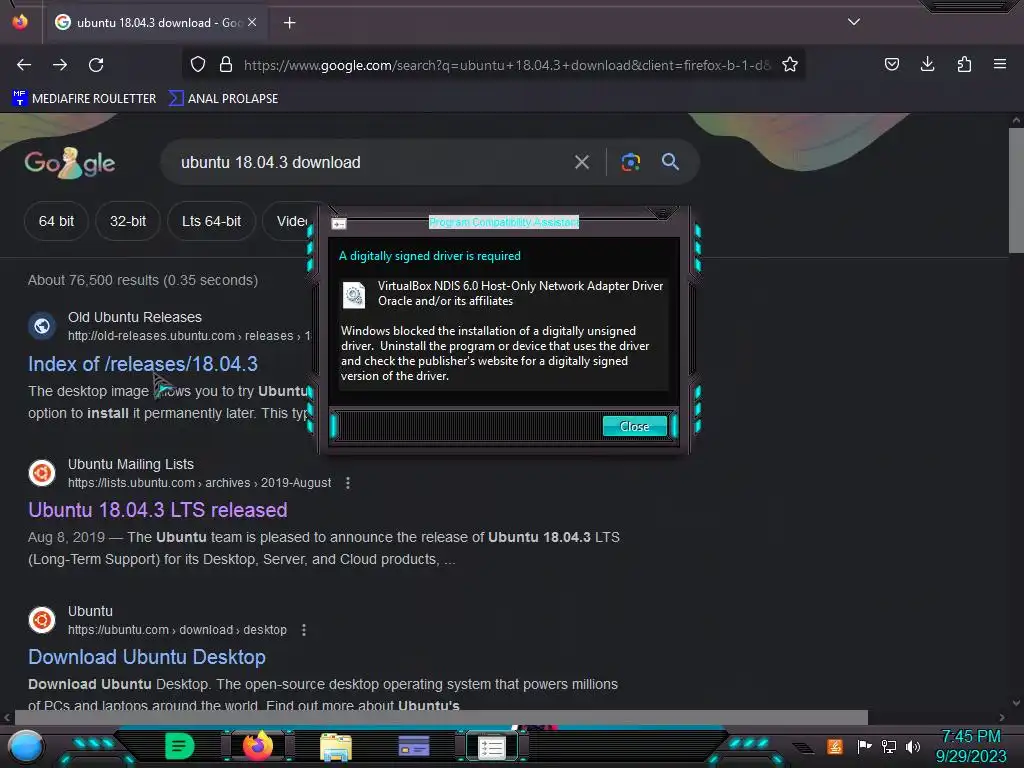Clear the search query with X
The width and height of the screenshot is (1024, 768).
coord(582,162)
